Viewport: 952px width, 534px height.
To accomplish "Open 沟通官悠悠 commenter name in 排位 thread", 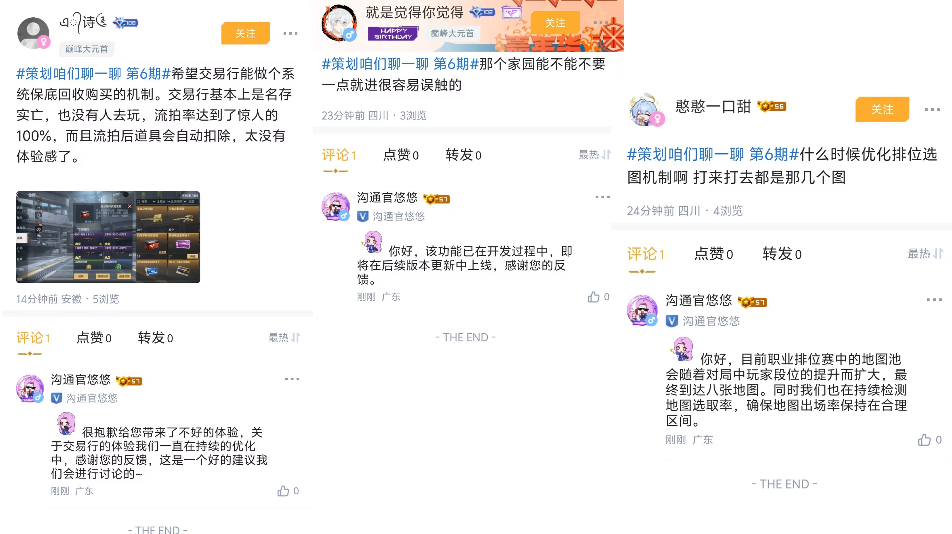I will 699,300.
